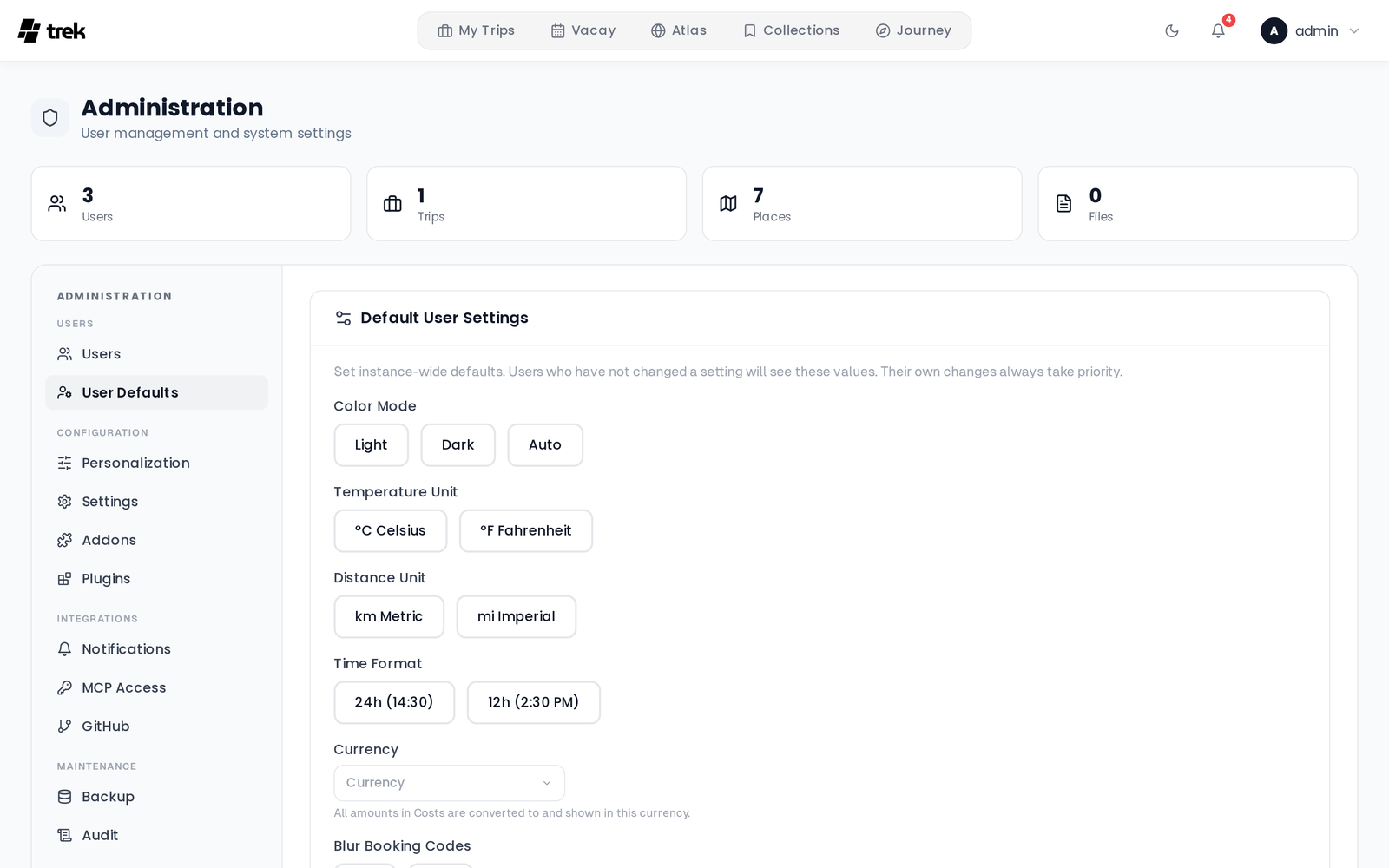Click the Files document stat icon
The image size is (1389, 868).
coord(1063,204)
